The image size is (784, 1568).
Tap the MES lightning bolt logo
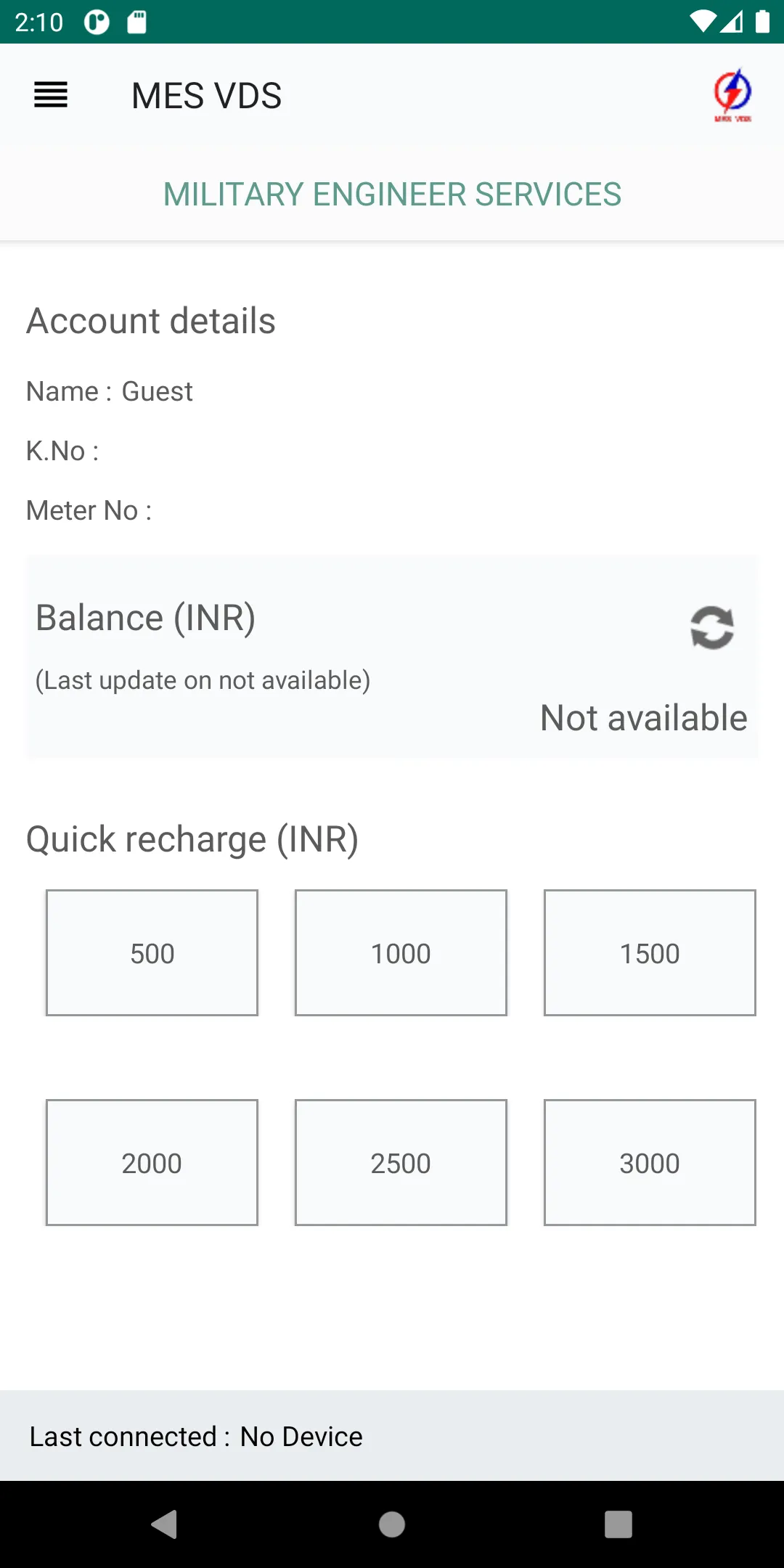732,95
